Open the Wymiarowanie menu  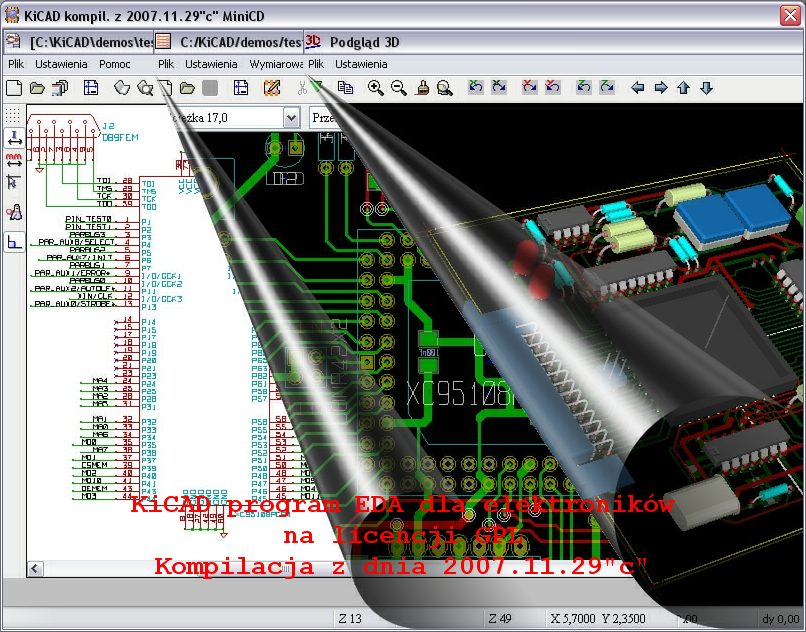(276, 64)
